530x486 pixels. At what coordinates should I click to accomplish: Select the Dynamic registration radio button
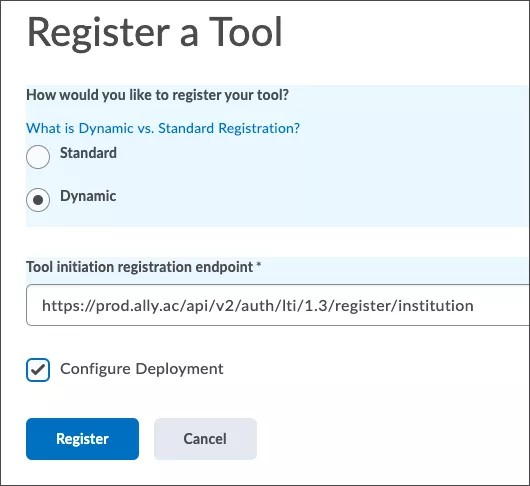38,200
